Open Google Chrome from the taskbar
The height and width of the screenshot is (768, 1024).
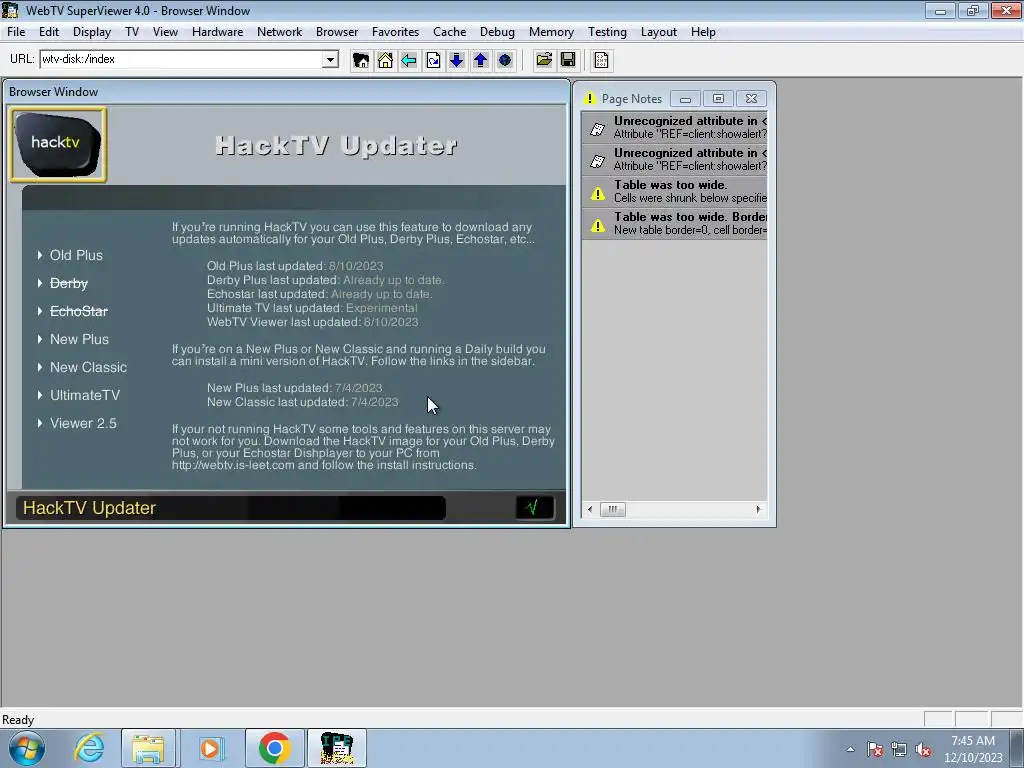click(x=274, y=748)
